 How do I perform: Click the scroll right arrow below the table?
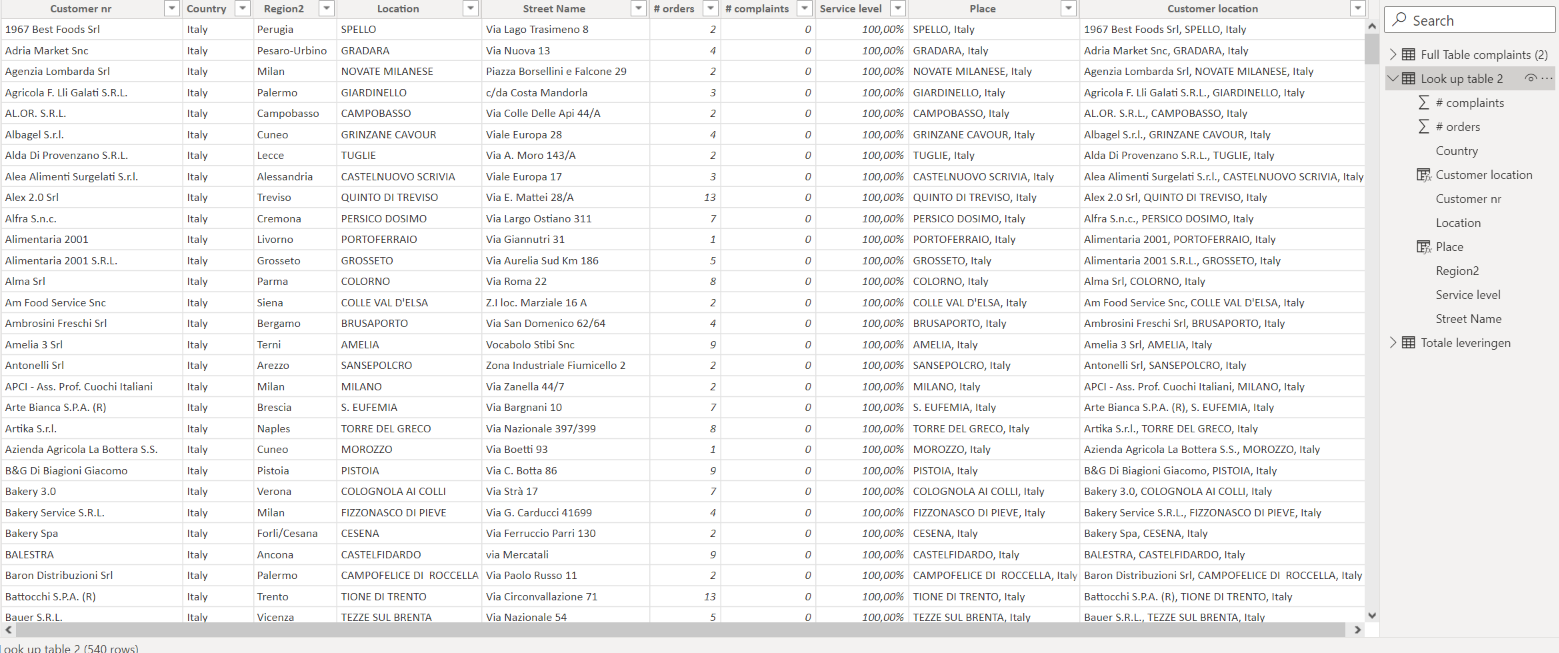[x=1357, y=630]
